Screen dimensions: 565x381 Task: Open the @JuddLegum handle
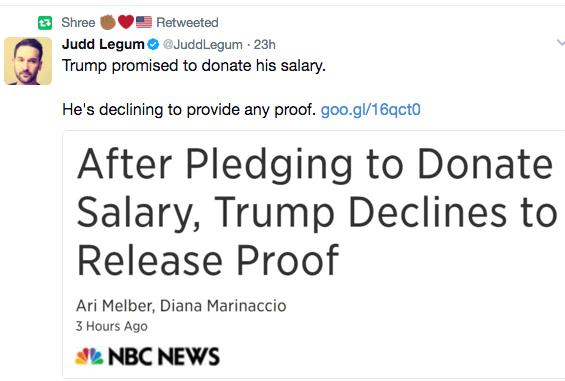coord(203,45)
